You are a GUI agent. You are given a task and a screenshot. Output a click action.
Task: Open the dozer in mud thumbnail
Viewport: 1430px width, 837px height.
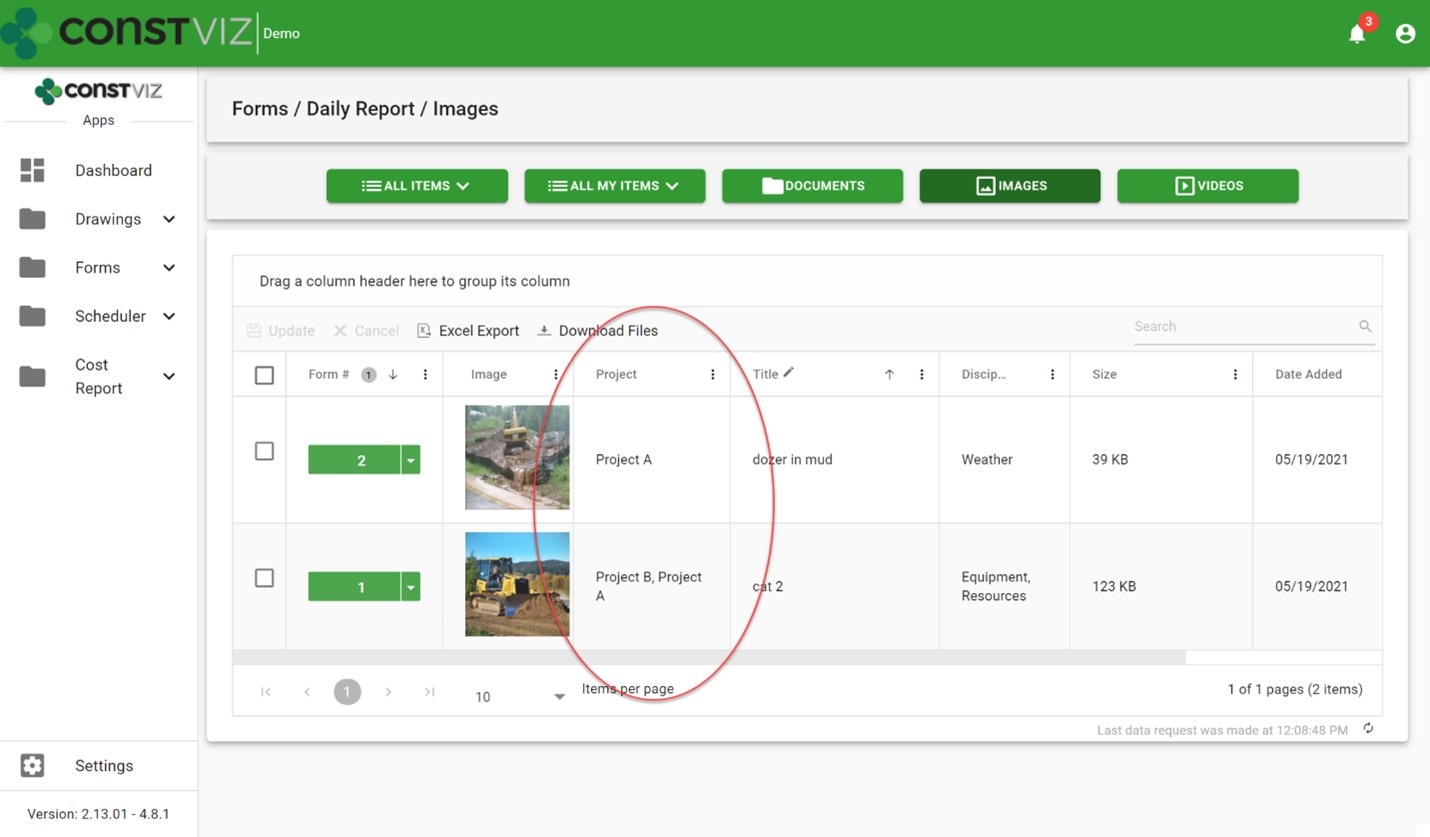[x=517, y=457]
